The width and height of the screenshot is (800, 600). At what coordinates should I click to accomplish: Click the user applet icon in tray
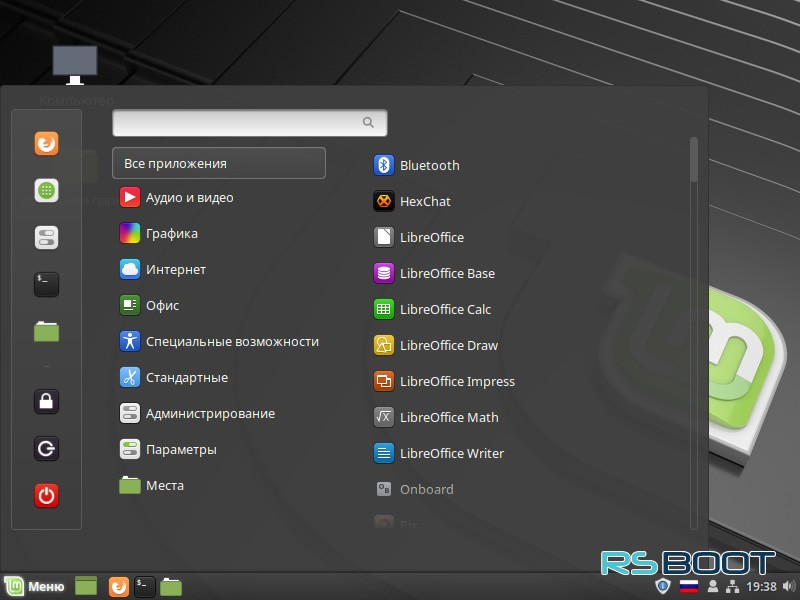pyautogui.click(x=713, y=587)
